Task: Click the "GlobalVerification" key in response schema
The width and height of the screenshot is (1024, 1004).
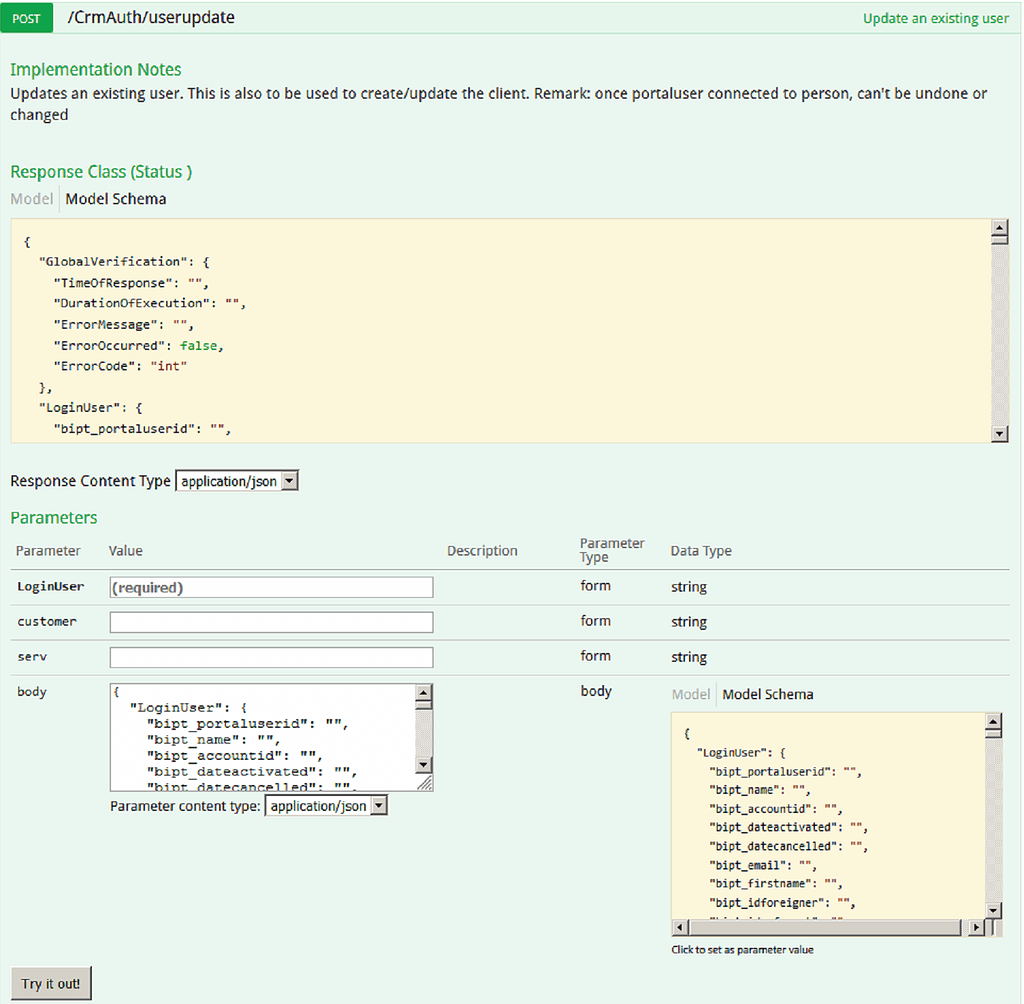Action: click(x=112, y=262)
